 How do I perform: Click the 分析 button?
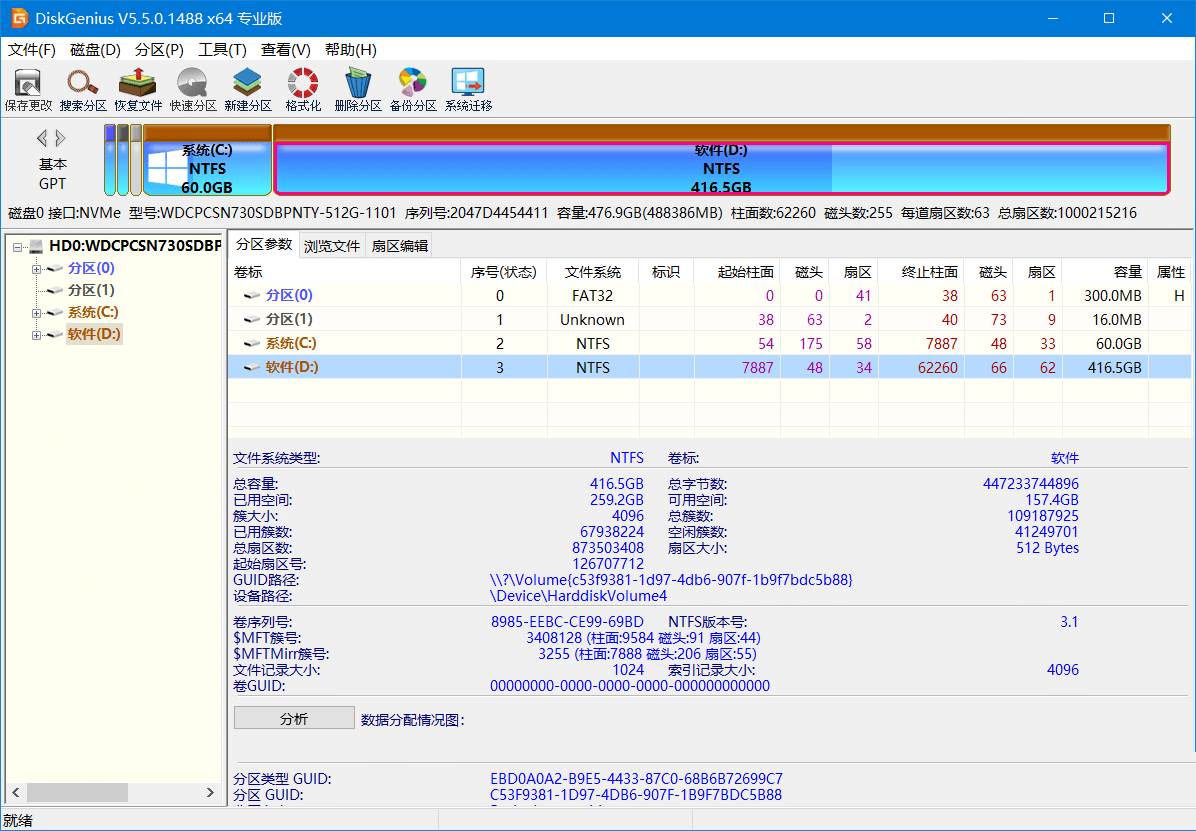pos(294,718)
